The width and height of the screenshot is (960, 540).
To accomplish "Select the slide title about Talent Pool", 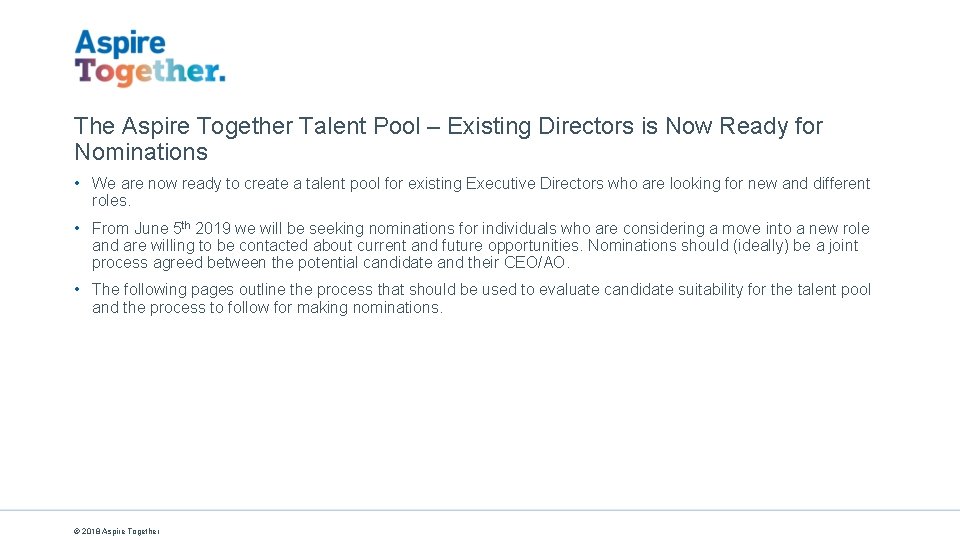I will (448, 138).
